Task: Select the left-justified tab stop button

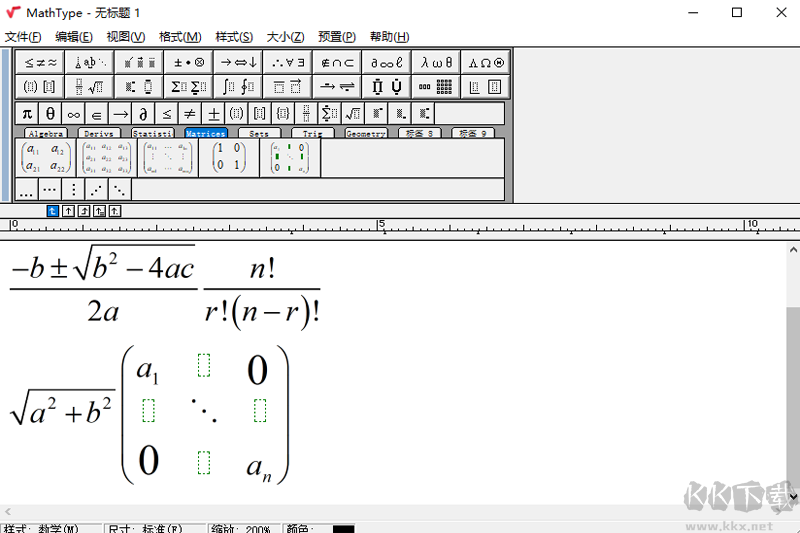Action: [x=53, y=211]
